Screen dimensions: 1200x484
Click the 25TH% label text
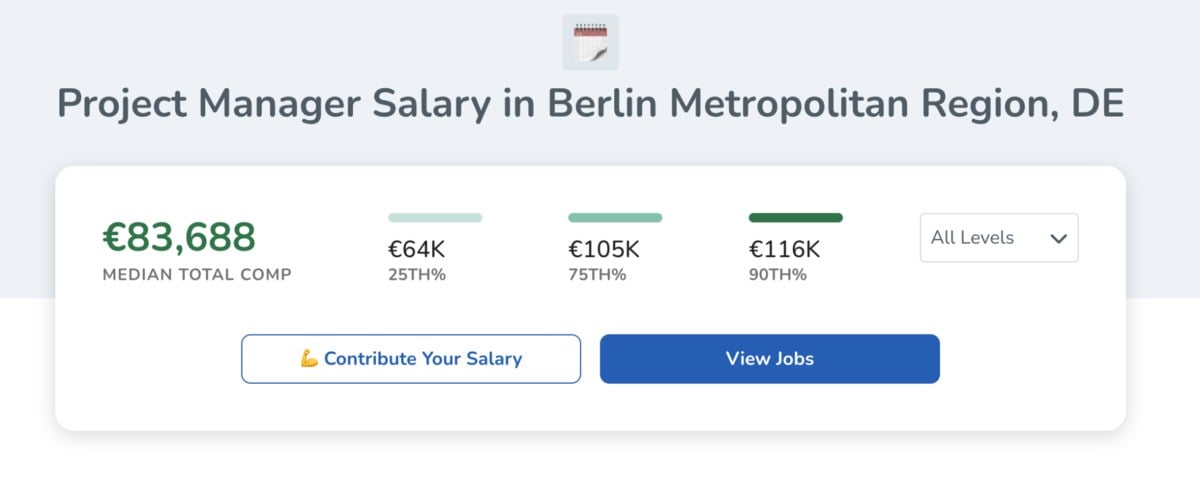click(417, 275)
